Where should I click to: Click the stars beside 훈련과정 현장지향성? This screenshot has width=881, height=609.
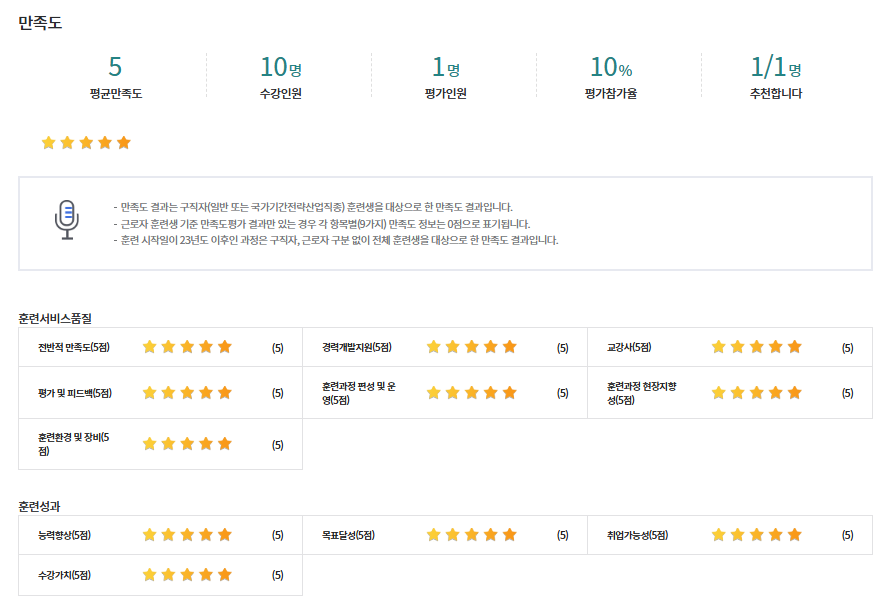[756, 393]
